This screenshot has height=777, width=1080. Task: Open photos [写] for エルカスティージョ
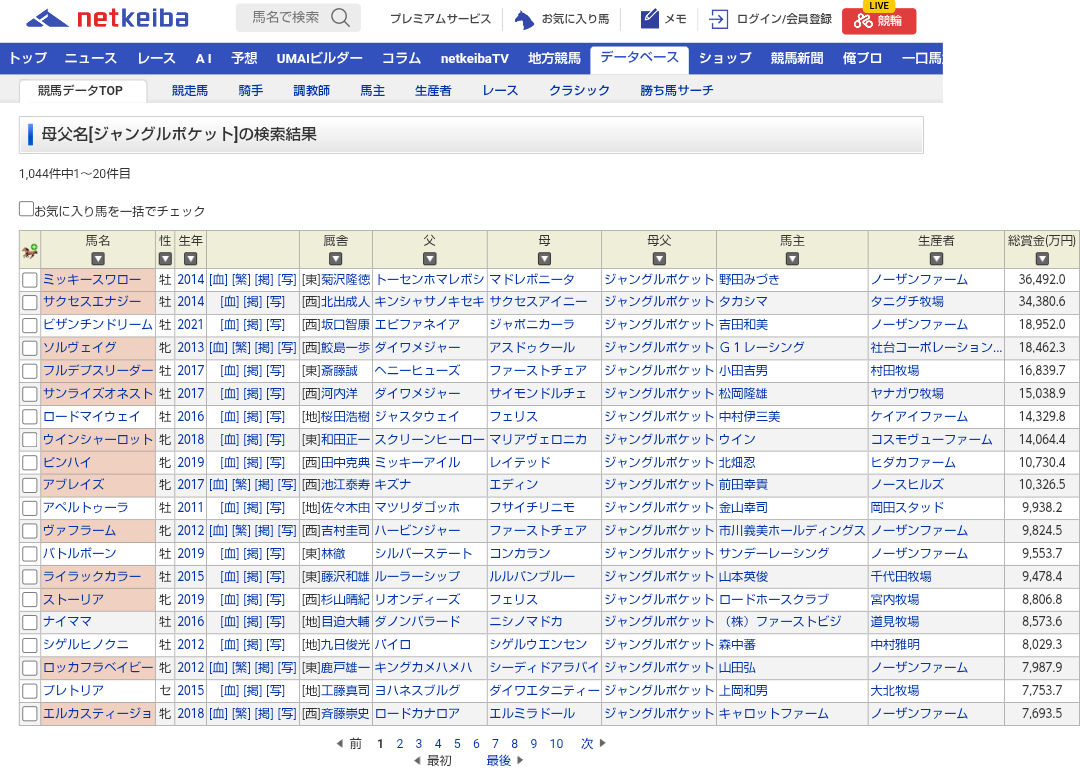(287, 714)
